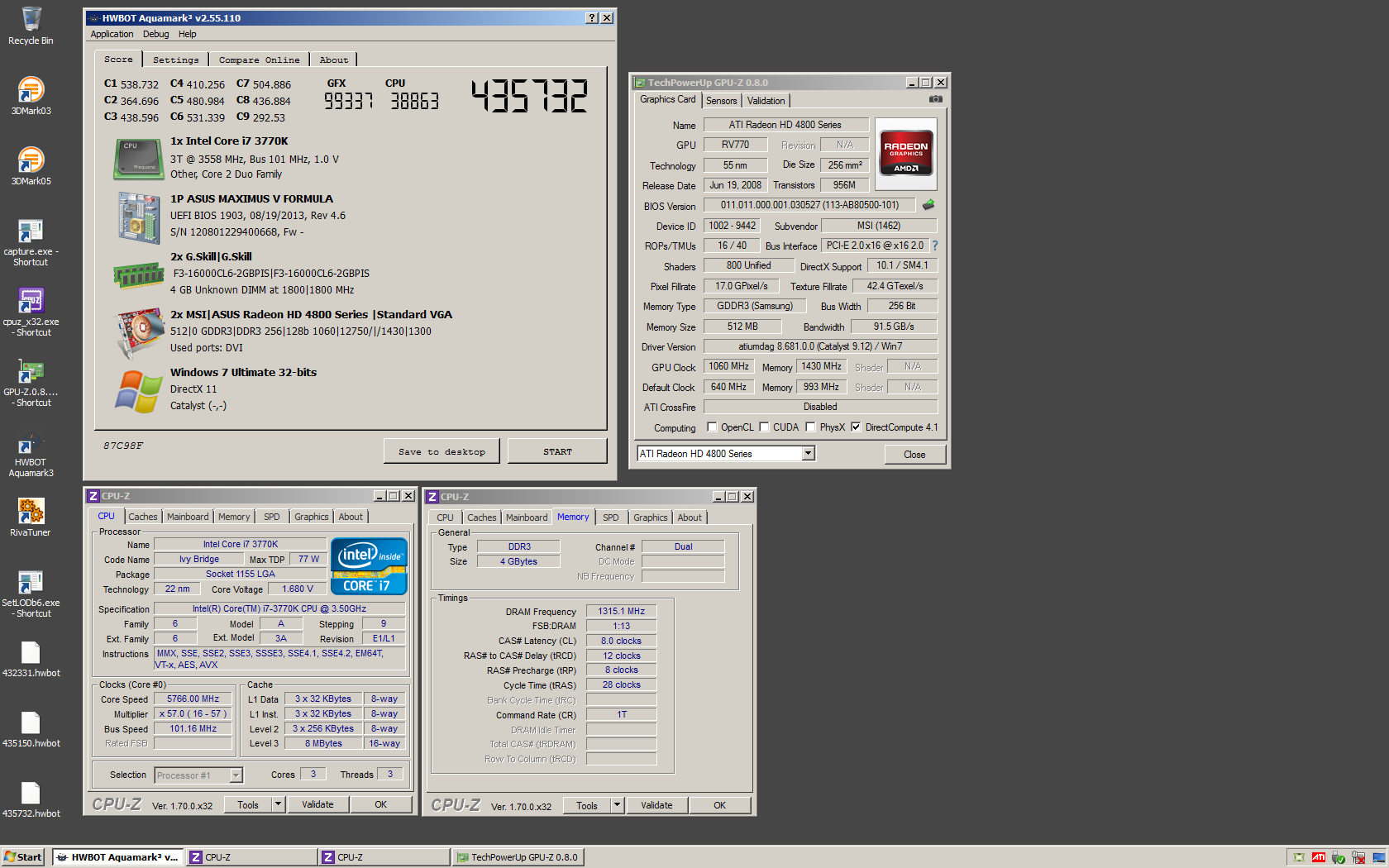1389x868 pixels.
Task: Click Validate in the left CPU-Z window
Action: pyautogui.click(x=317, y=804)
